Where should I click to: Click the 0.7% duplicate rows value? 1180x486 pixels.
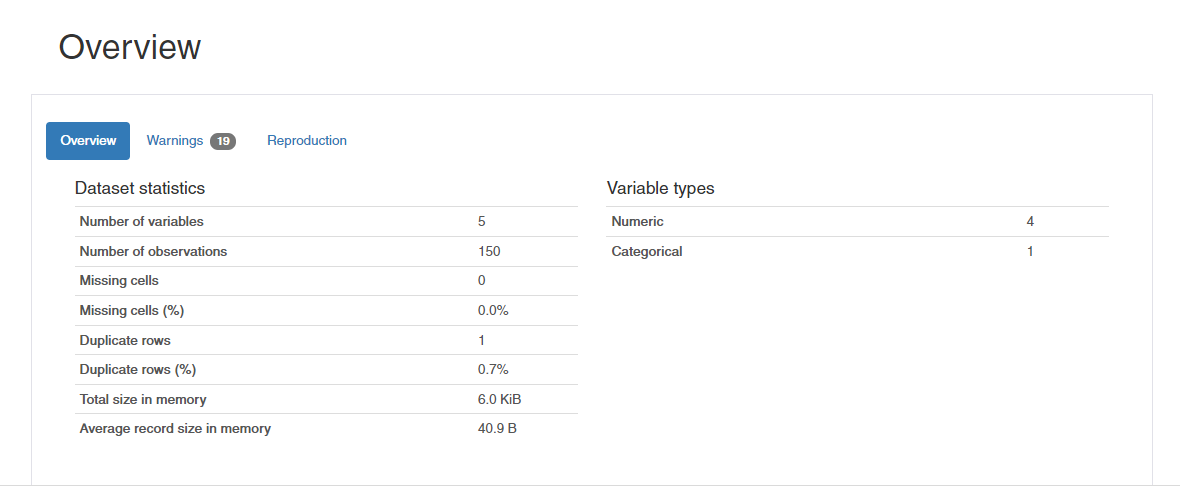click(x=493, y=369)
